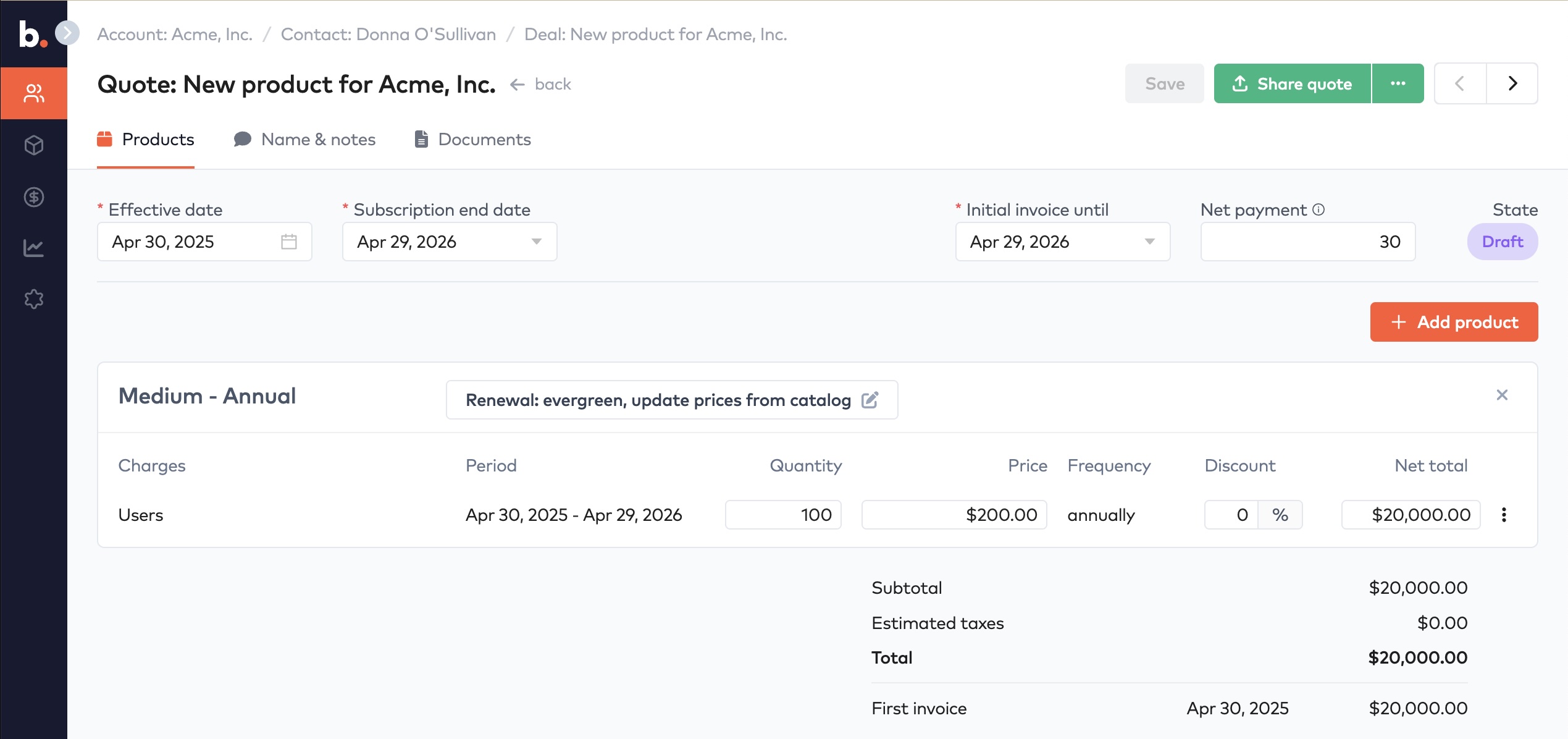
Task: Switch to the Products tab
Action: coord(146,140)
